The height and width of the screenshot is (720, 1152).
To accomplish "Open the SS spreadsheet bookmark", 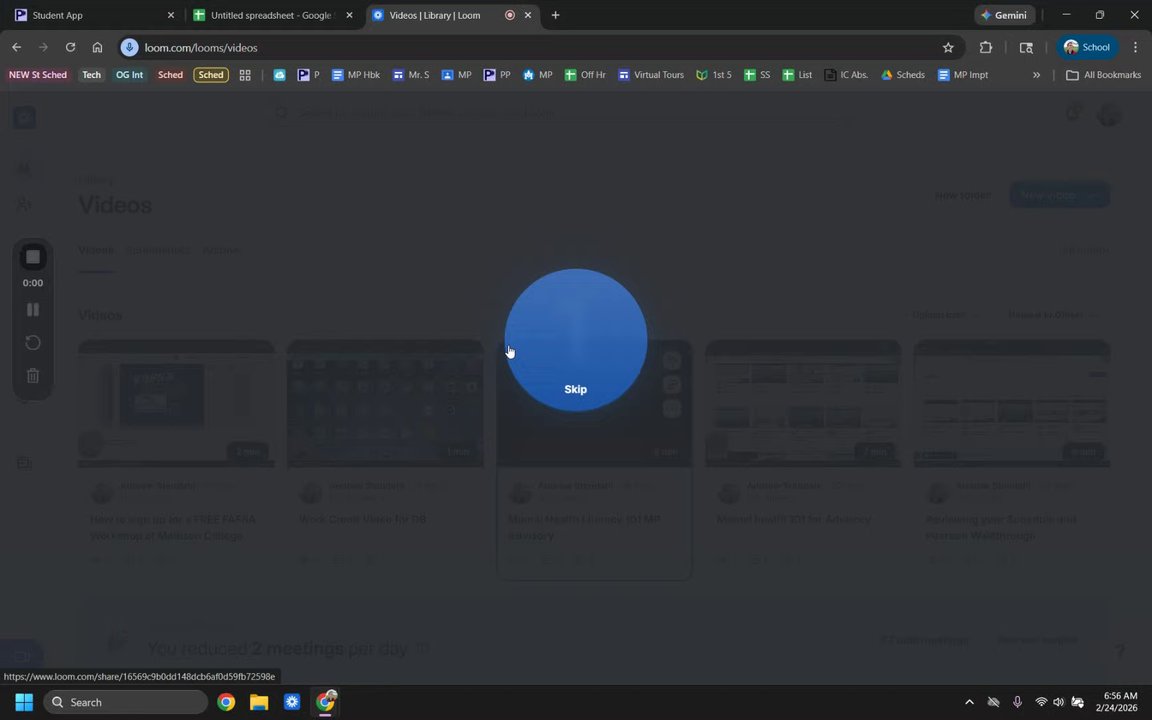I will (x=757, y=75).
